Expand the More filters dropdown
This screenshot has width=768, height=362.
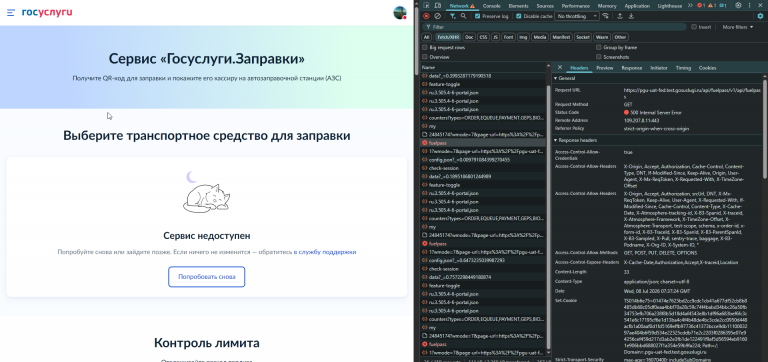[738, 27]
